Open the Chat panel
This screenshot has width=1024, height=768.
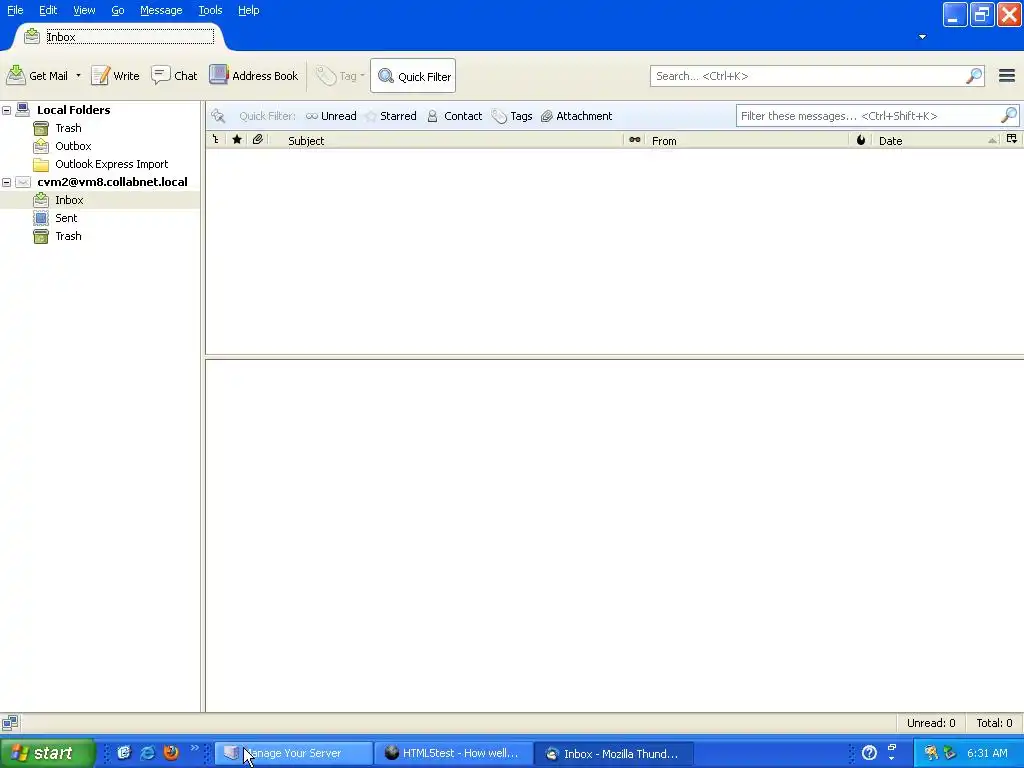click(x=174, y=76)
